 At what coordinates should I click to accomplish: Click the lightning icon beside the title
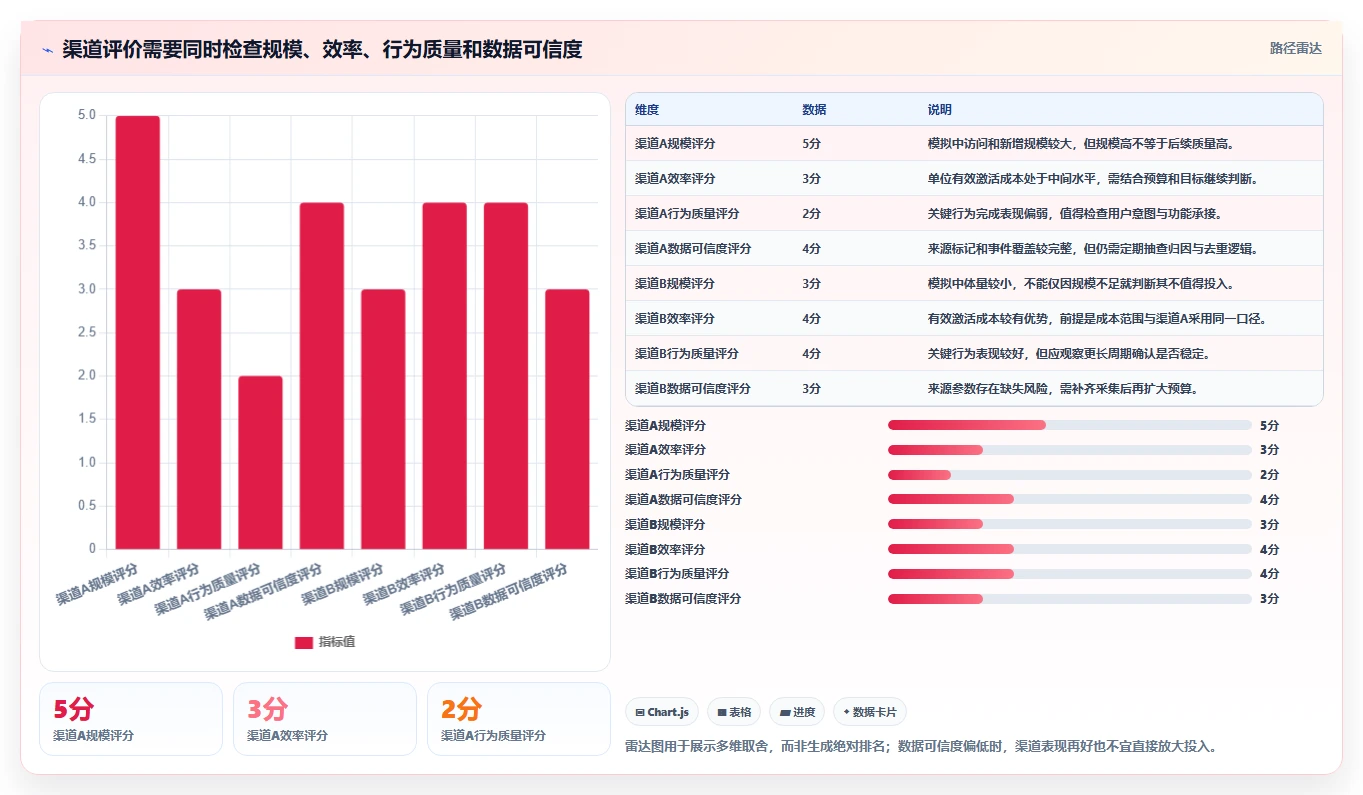(48, 50)
